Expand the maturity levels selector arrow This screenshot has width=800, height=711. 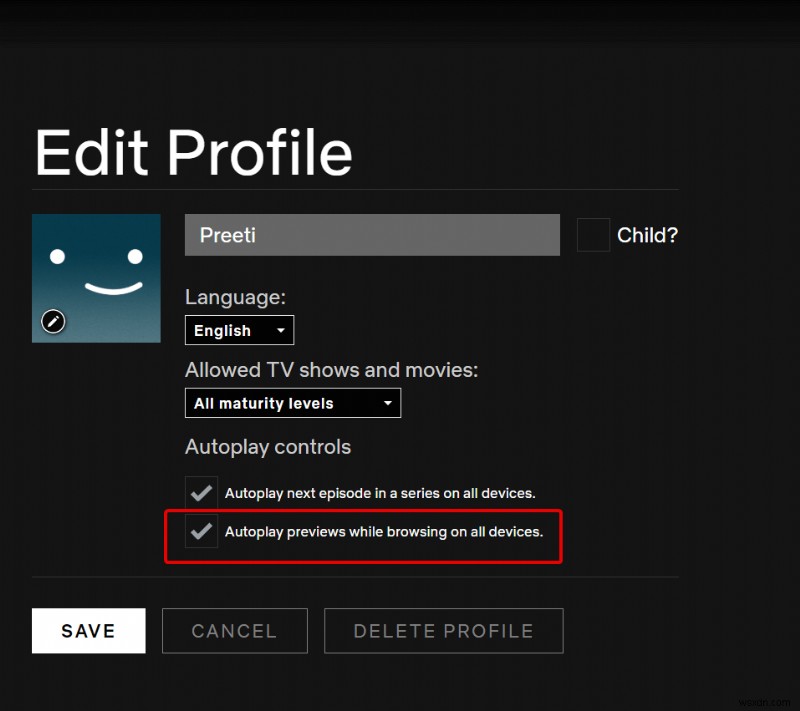(388, 403)
